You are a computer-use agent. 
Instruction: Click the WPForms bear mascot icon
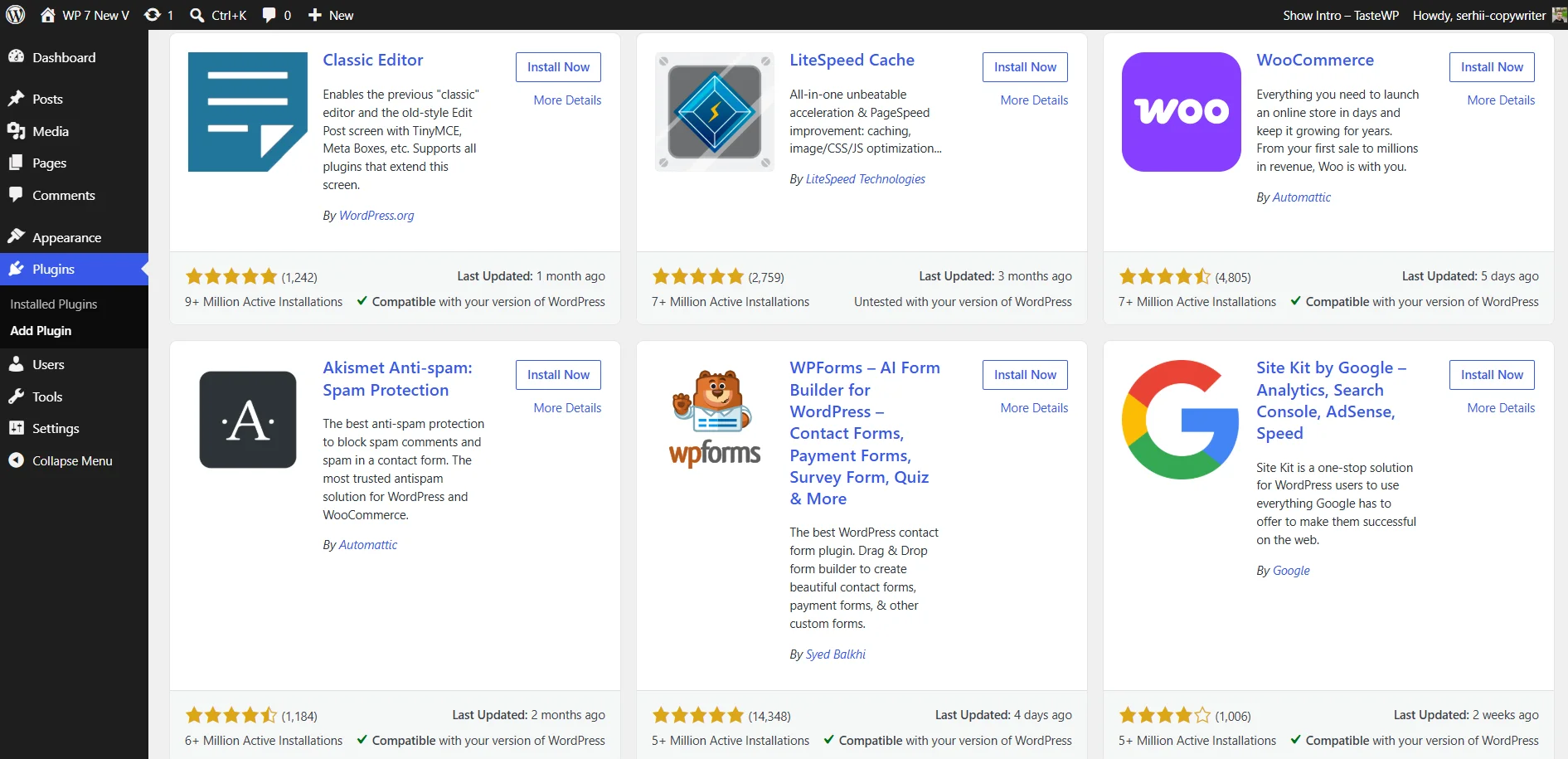pyautogui.click(x=715, y=420)
